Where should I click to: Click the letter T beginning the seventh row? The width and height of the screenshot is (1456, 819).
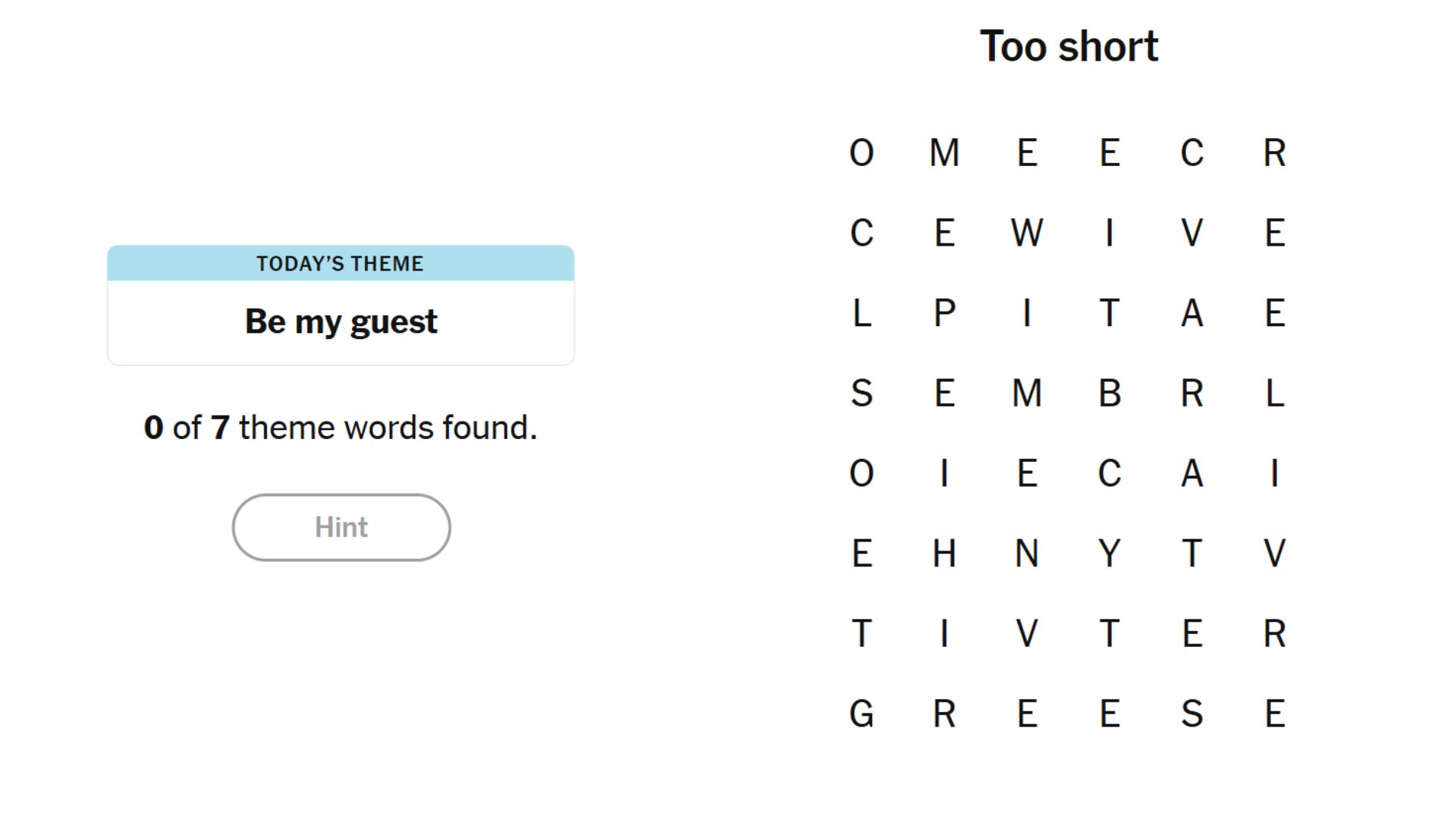point(861,634)
